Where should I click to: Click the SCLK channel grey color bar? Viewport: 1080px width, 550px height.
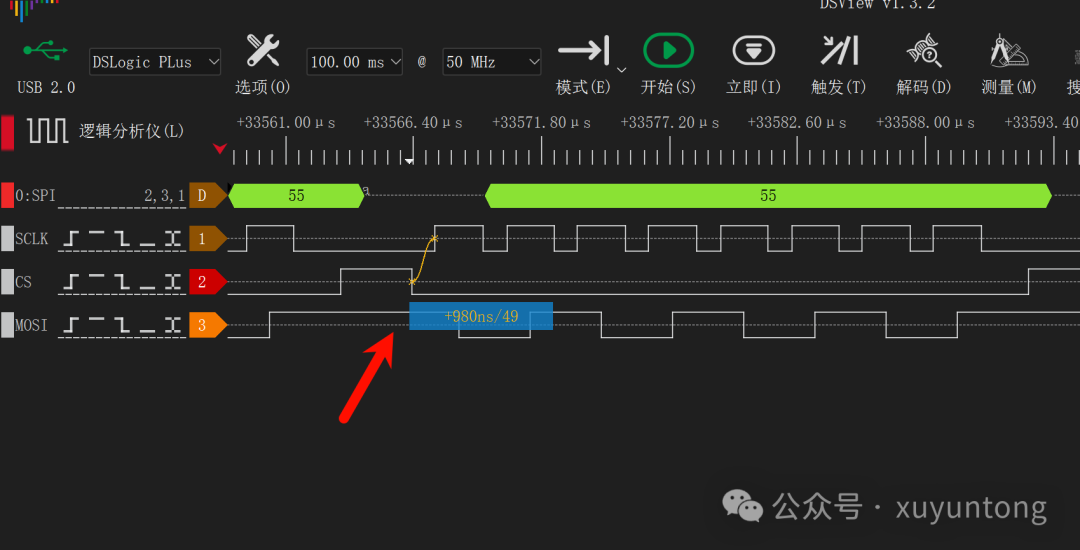(7, 239)
